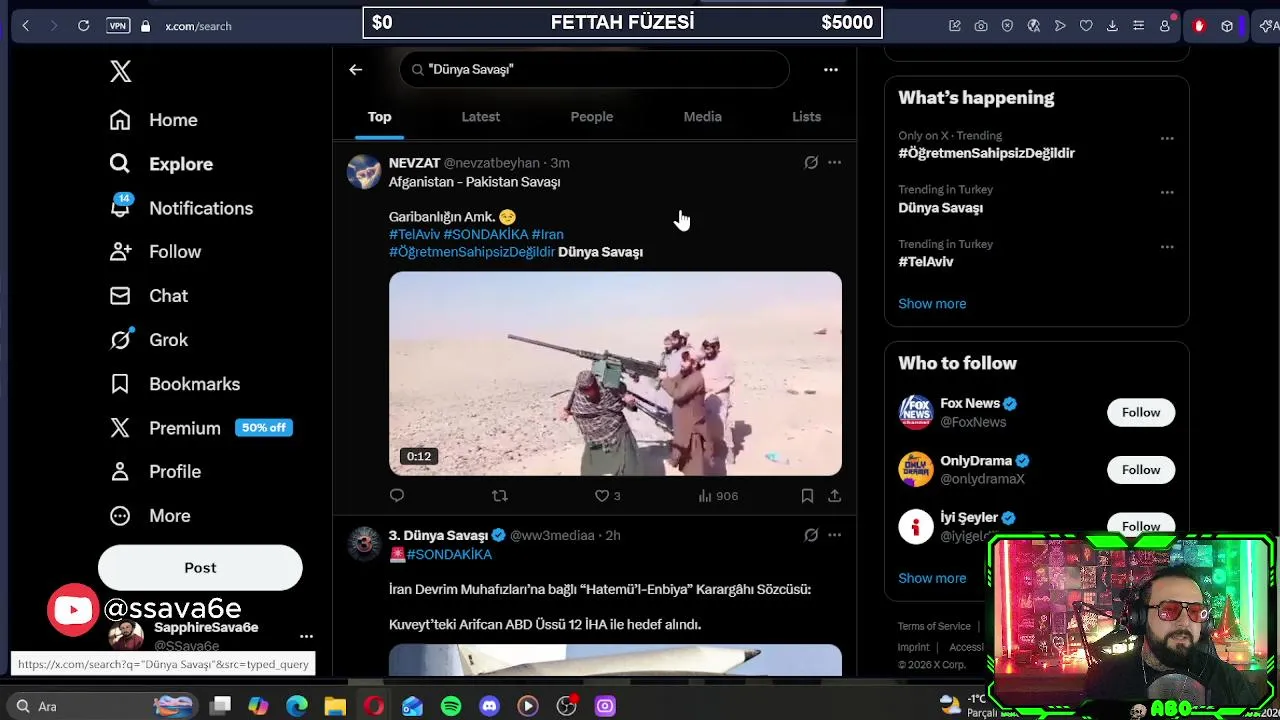The height and width of the screenshot is (720, 1280).
Task: Bookmark the NEVZAT post
Action: 807,496
